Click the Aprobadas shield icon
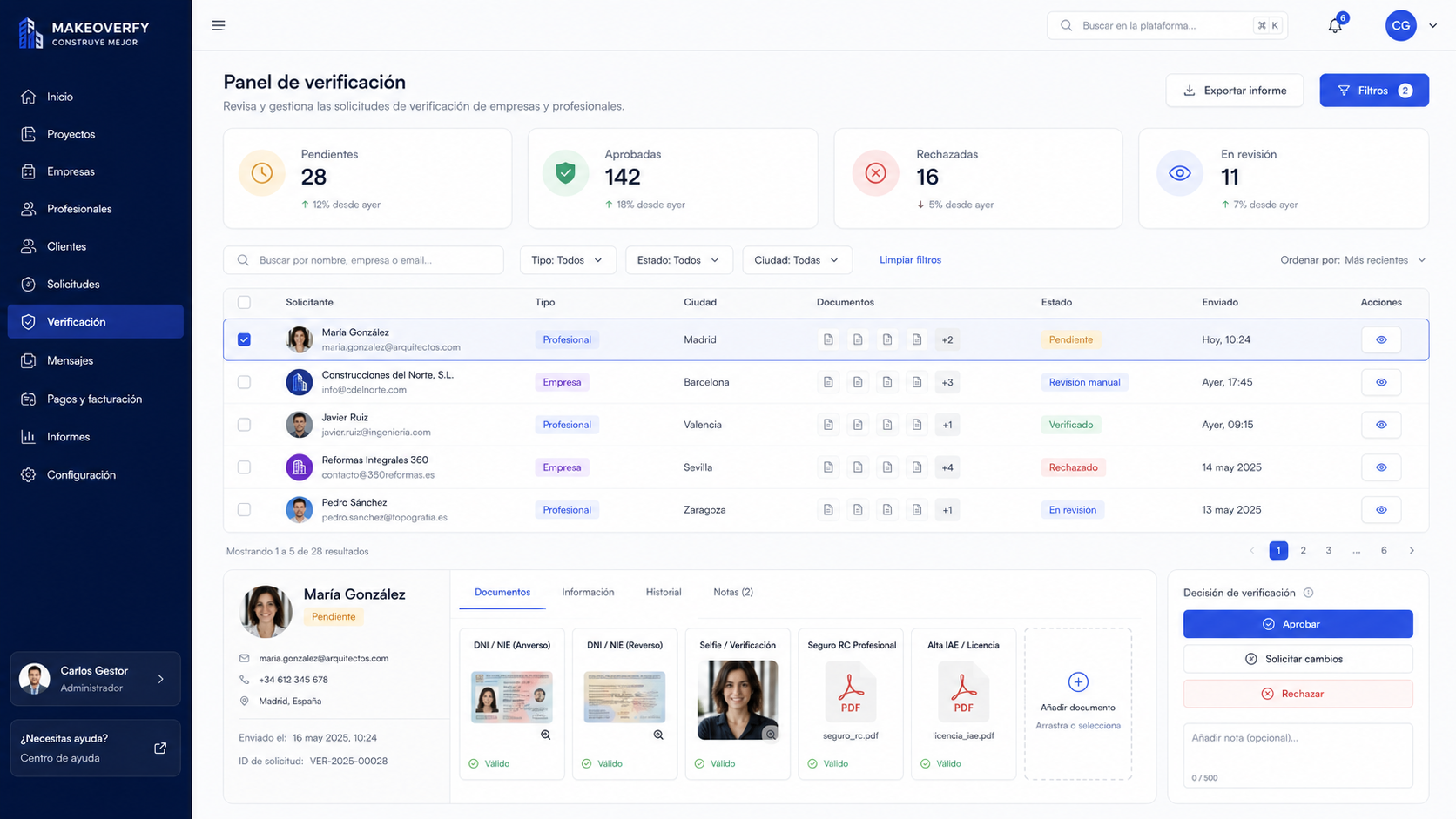 tap(566, 173)
